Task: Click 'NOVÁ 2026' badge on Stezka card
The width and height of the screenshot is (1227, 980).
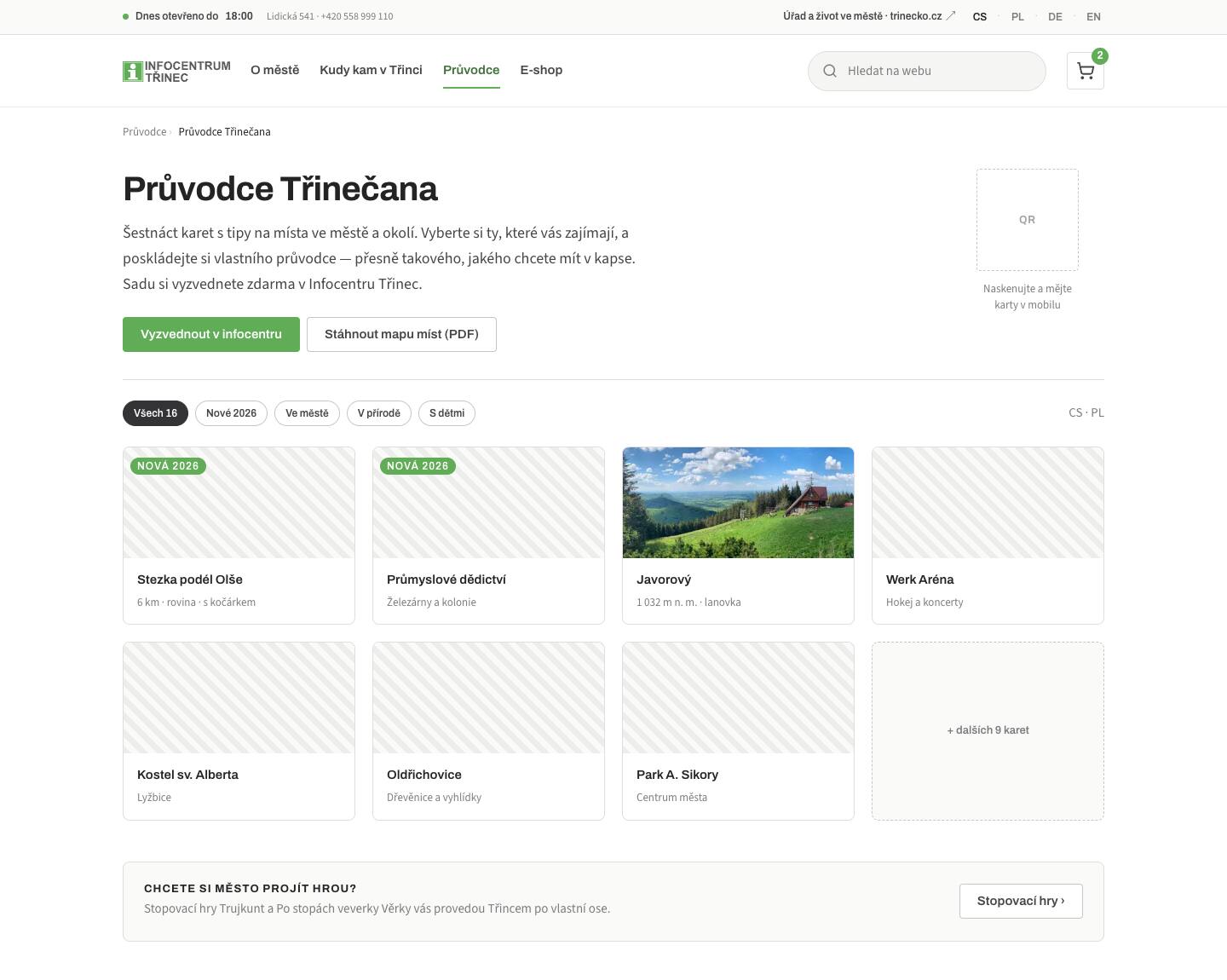Action: 168,466
